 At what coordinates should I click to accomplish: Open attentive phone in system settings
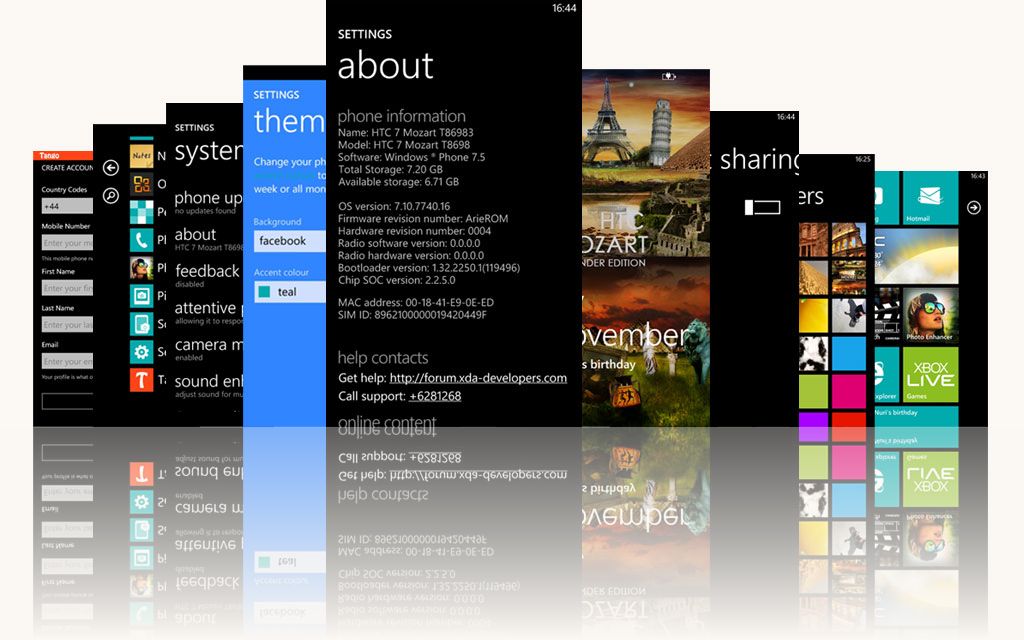208,312
